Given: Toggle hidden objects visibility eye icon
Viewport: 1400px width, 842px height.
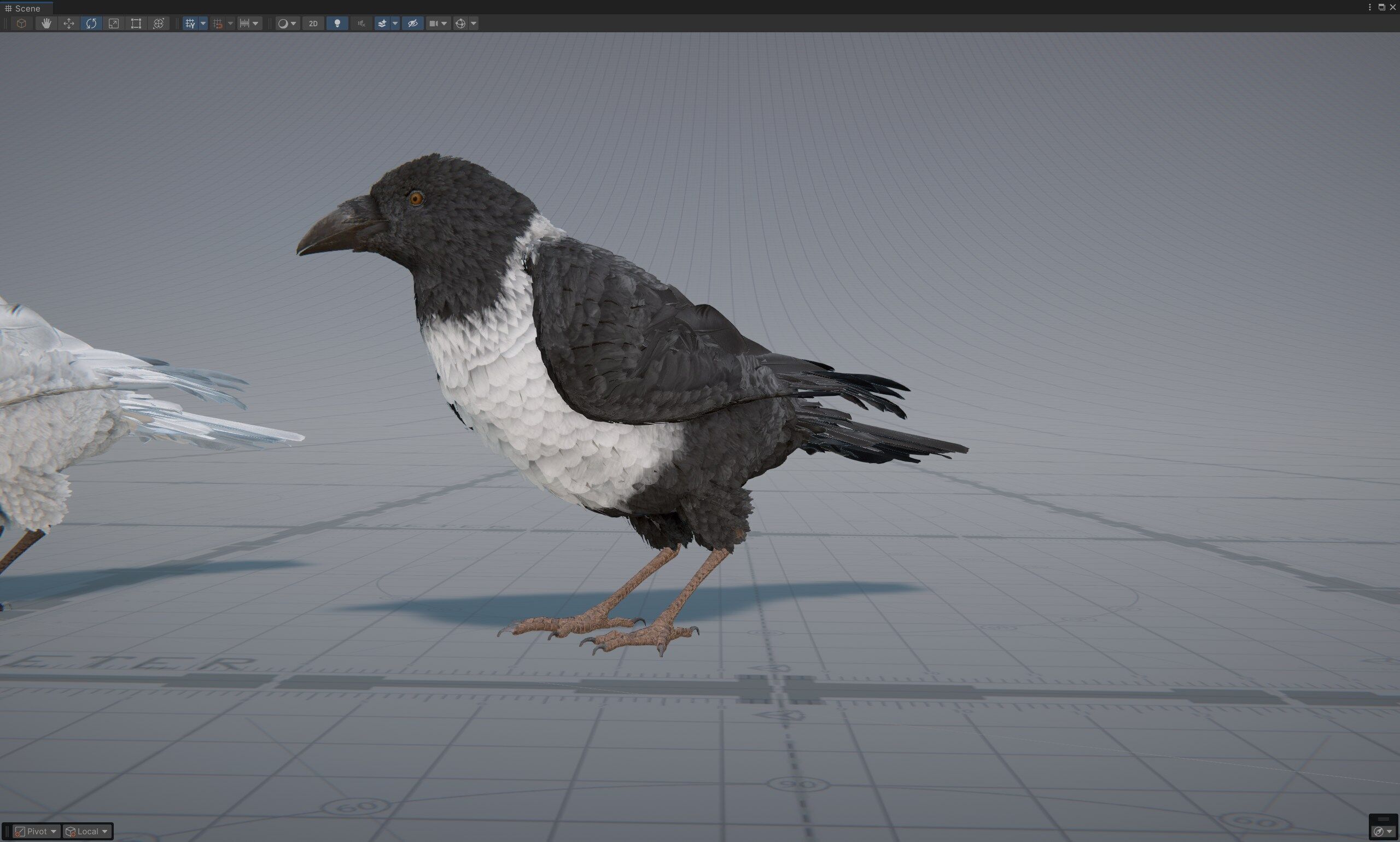Looking at the screenshot, I should pos(412,24).
